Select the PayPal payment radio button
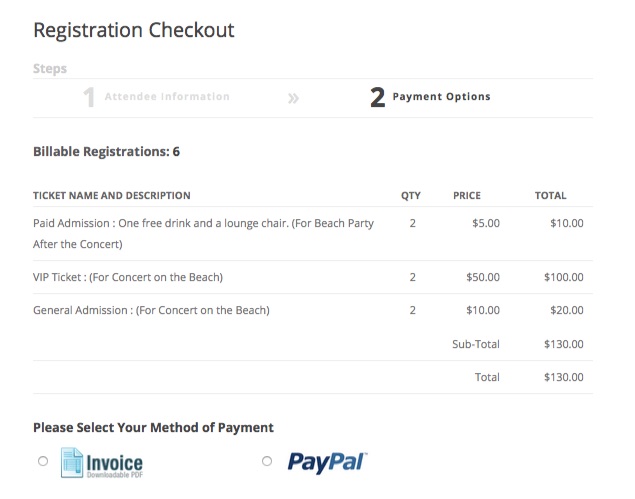Image resolution: width=635 pixels, height=499 pixels. pos(267,461)
